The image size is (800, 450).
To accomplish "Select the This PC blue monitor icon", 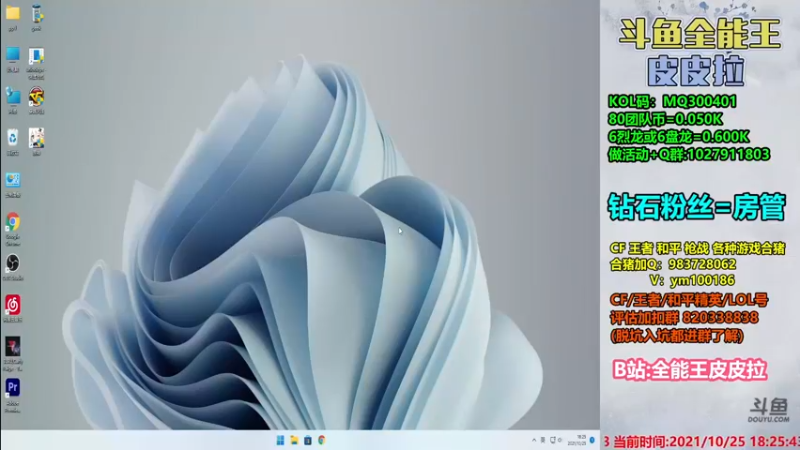I will tap(13, 55).
